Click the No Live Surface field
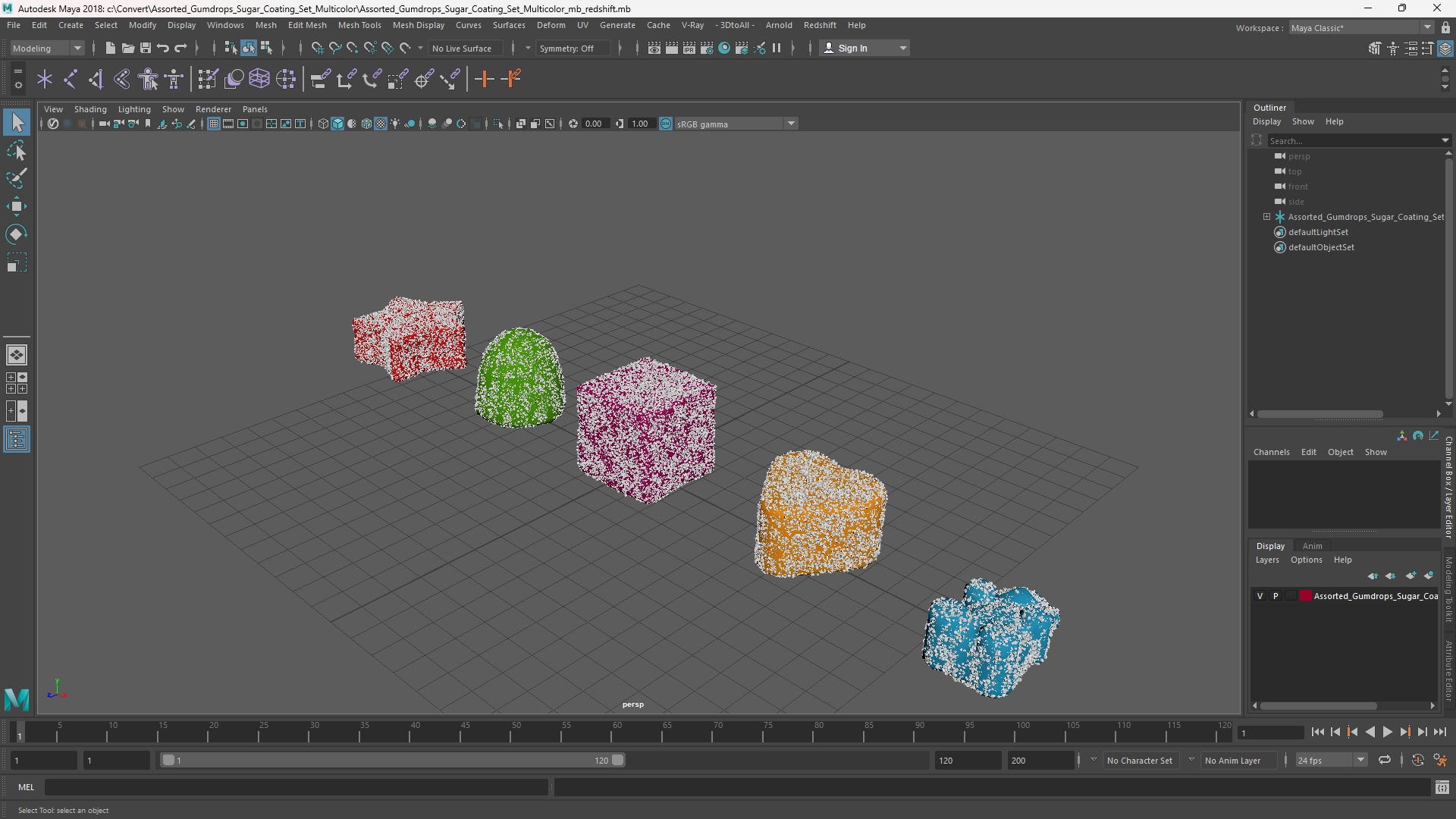This screenshot has height=819, width=1456. click(465, 48)
